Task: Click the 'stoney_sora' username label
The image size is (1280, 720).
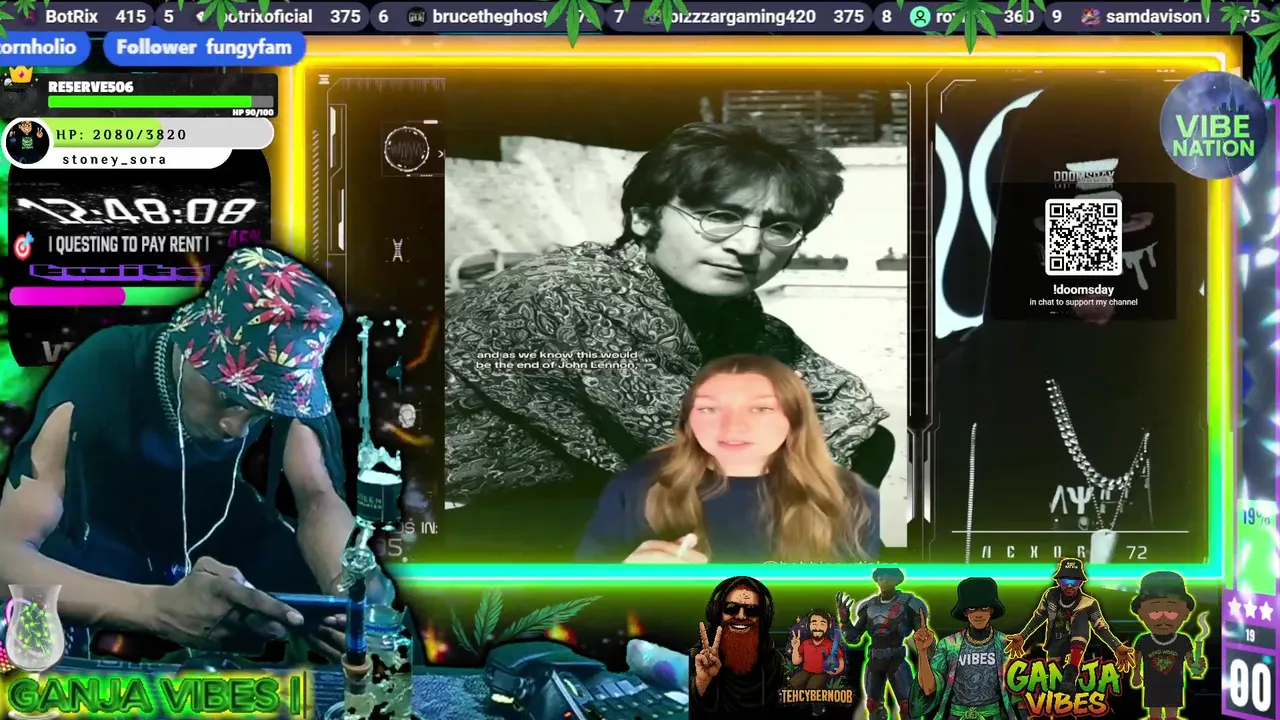Action: pos(114,159)
